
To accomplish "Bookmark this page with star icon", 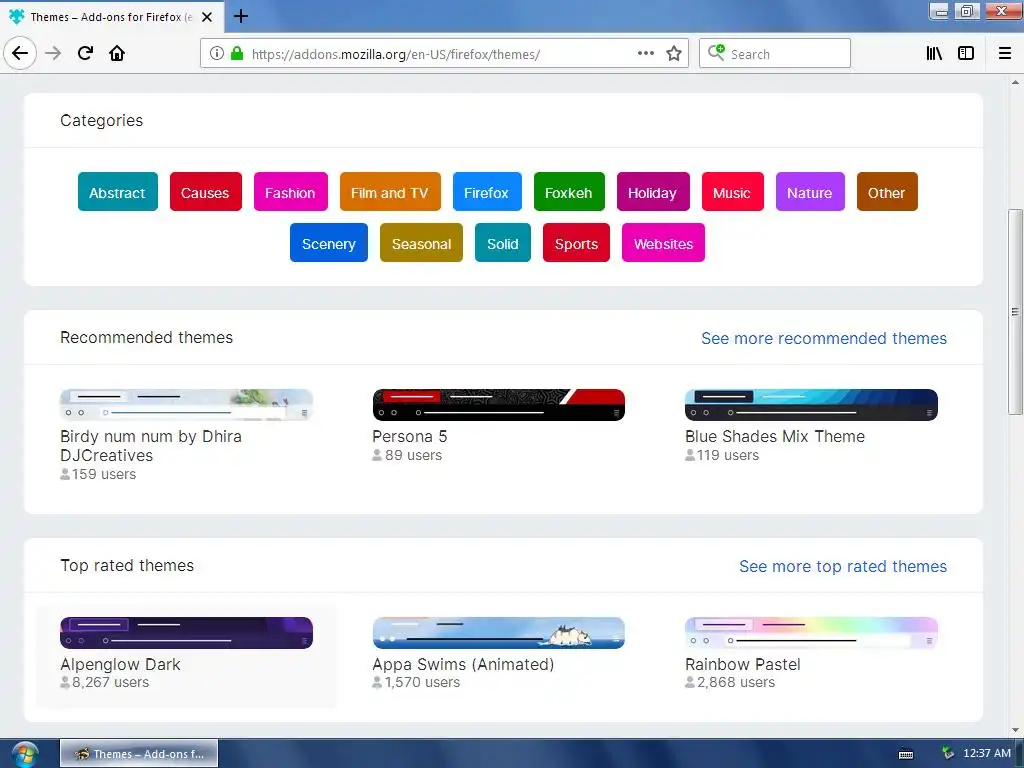I will pos(674,54).
